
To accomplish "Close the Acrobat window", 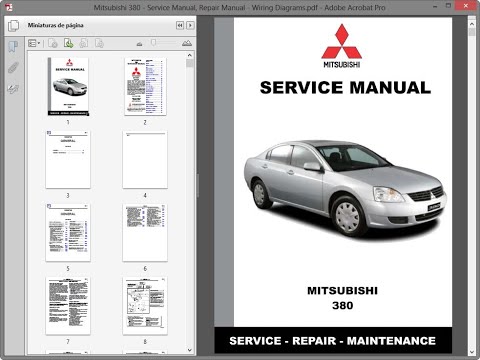I will point(466,5).
